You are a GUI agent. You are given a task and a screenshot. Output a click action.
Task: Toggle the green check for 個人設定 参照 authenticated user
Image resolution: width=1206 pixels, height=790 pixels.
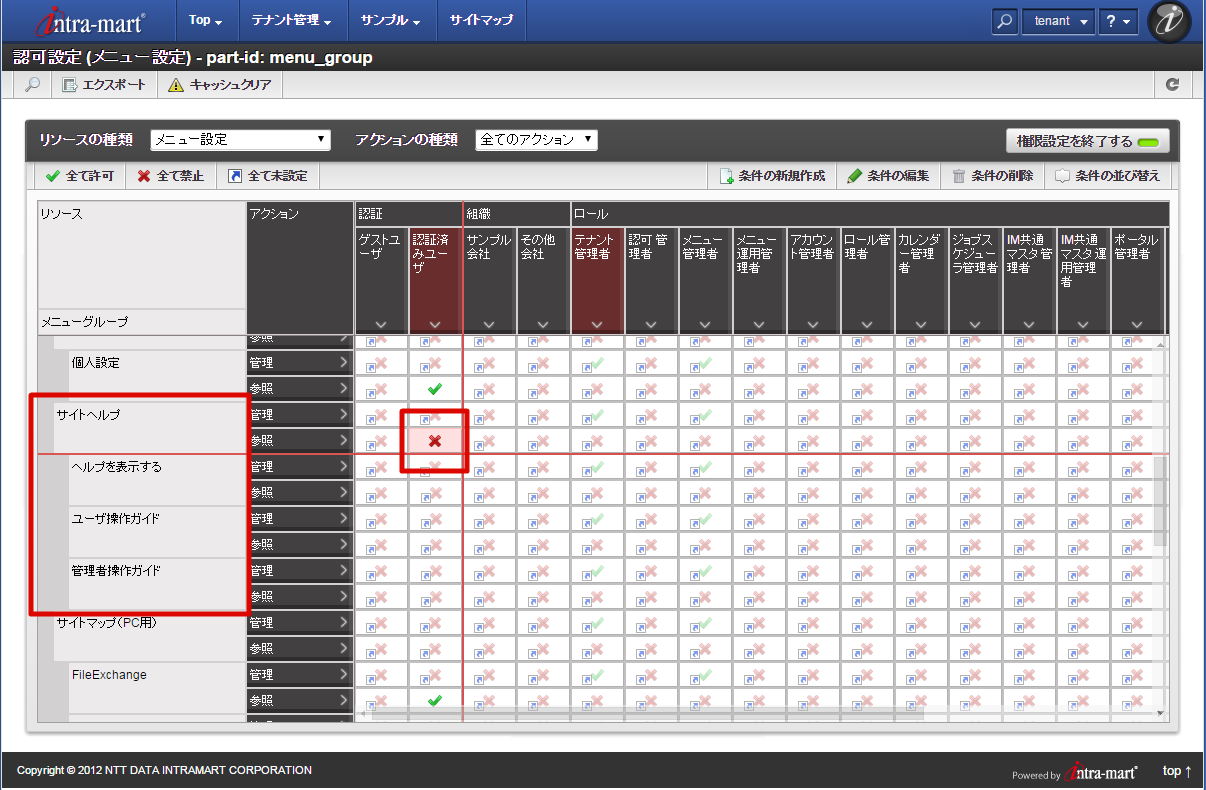(x=435, y=389)
